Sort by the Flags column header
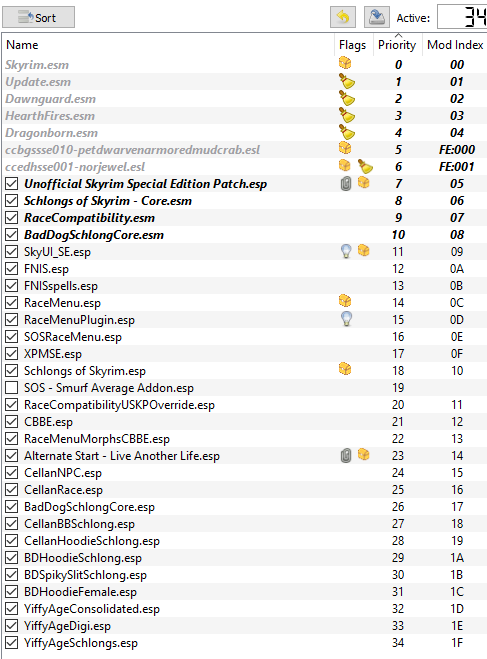 coord(353,45)
